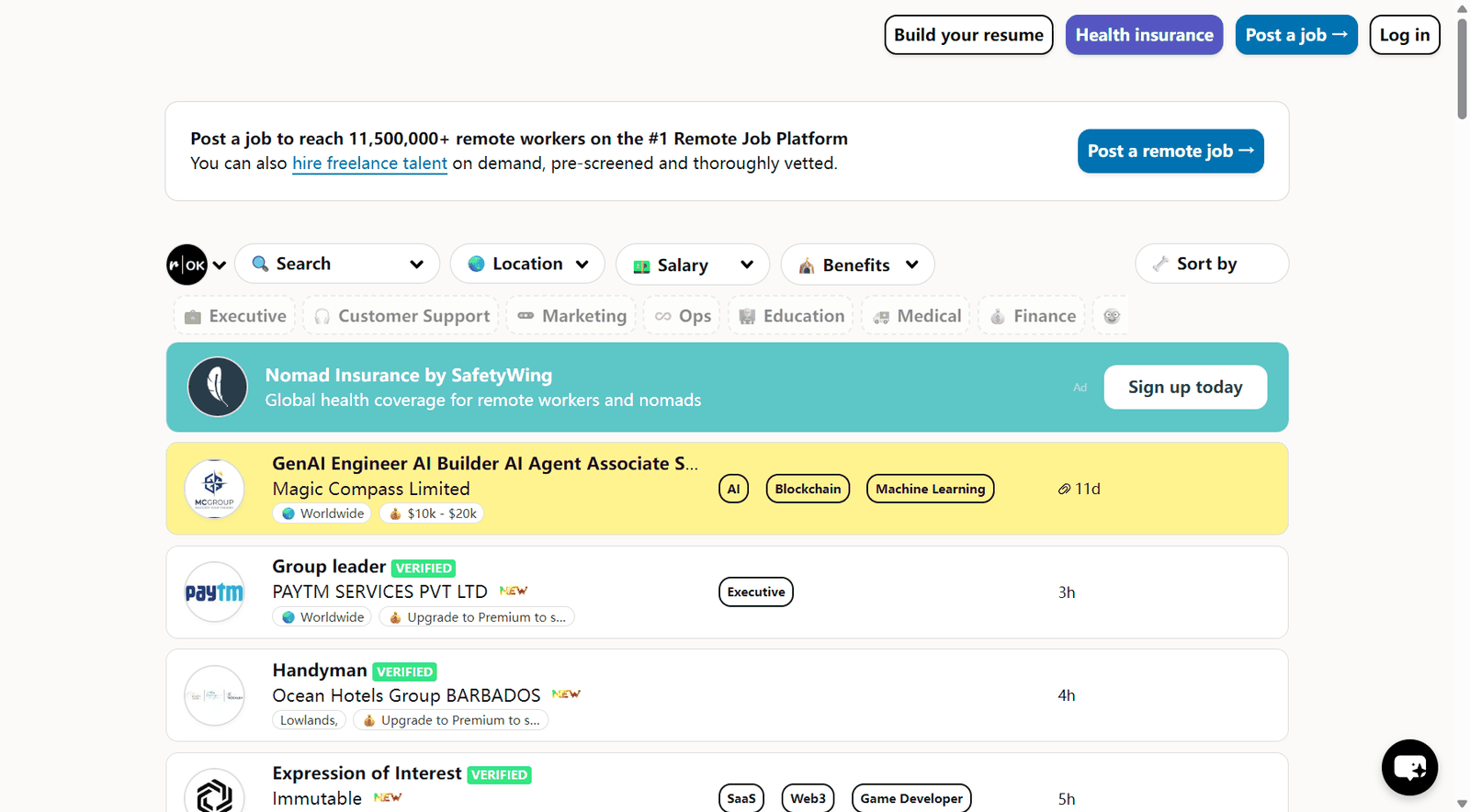Open Nomad Insurance by SafetyWing ad
This screenshot has height=812, width=1470.
click(x=727, y=387)
